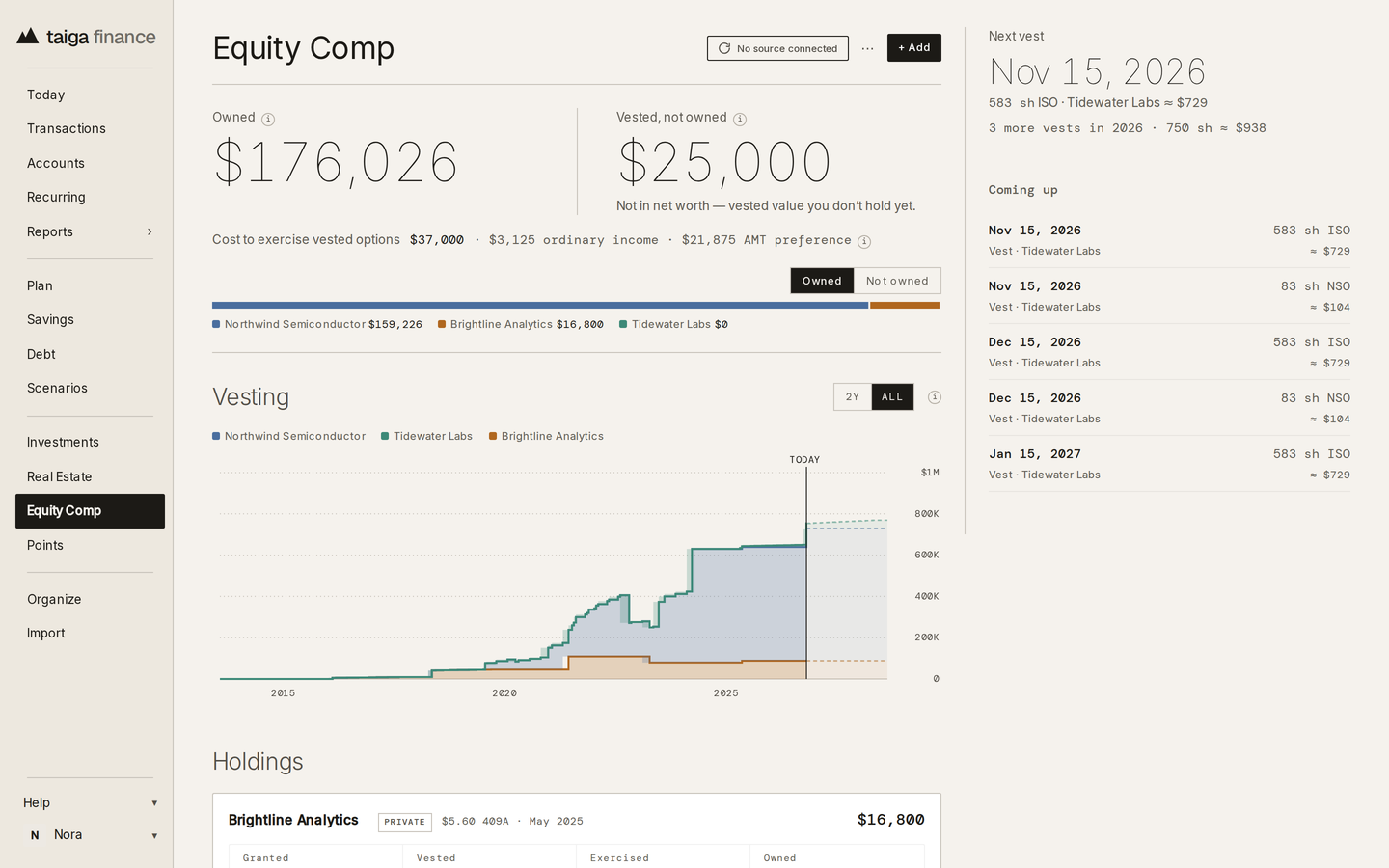The width and height of the screenshot is (1389, 868).
Task: Set Vesting chart range to 2Y
Action: (853, 397)
